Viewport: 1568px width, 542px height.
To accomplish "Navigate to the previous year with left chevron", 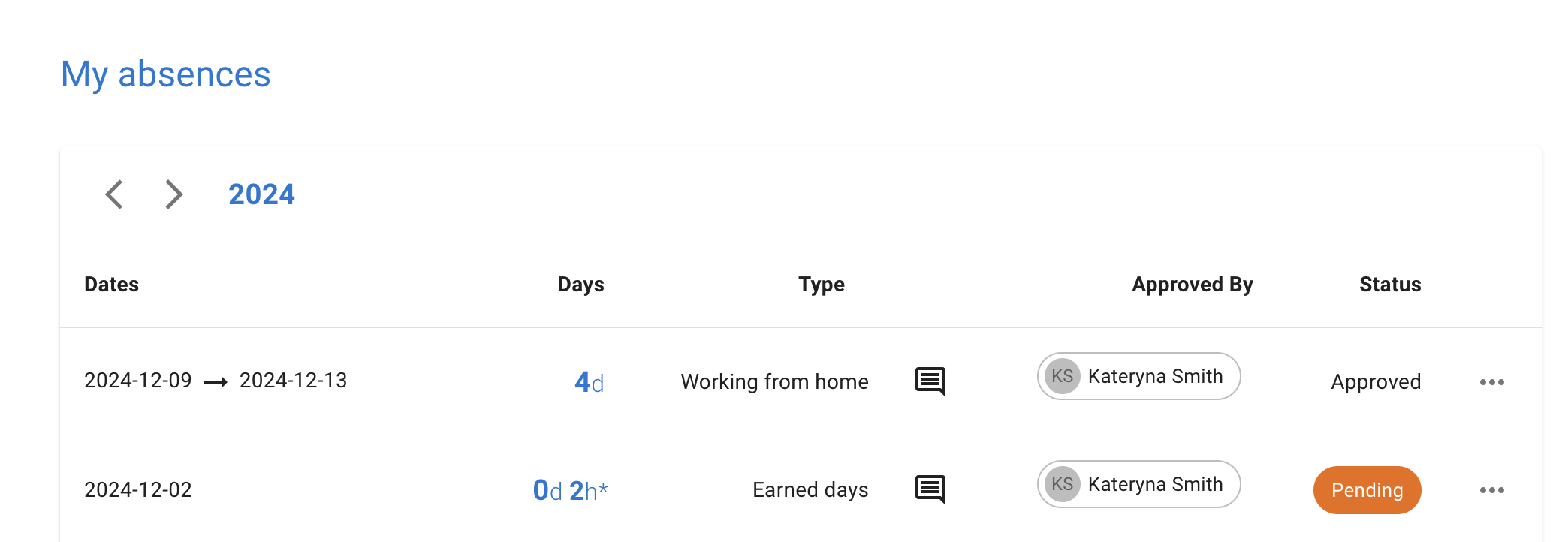I will pos(114,194).
